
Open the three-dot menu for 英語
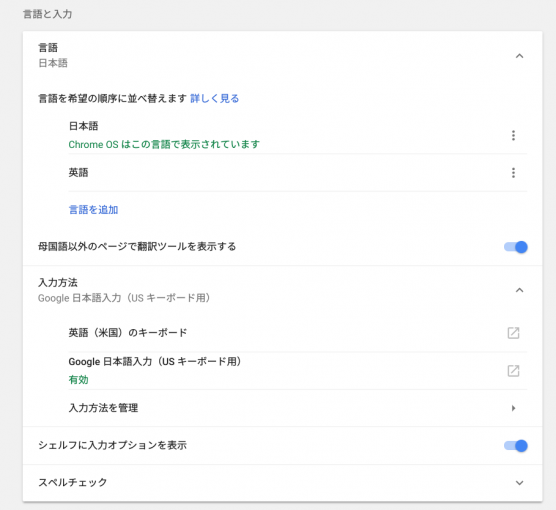tap(513, 173)
